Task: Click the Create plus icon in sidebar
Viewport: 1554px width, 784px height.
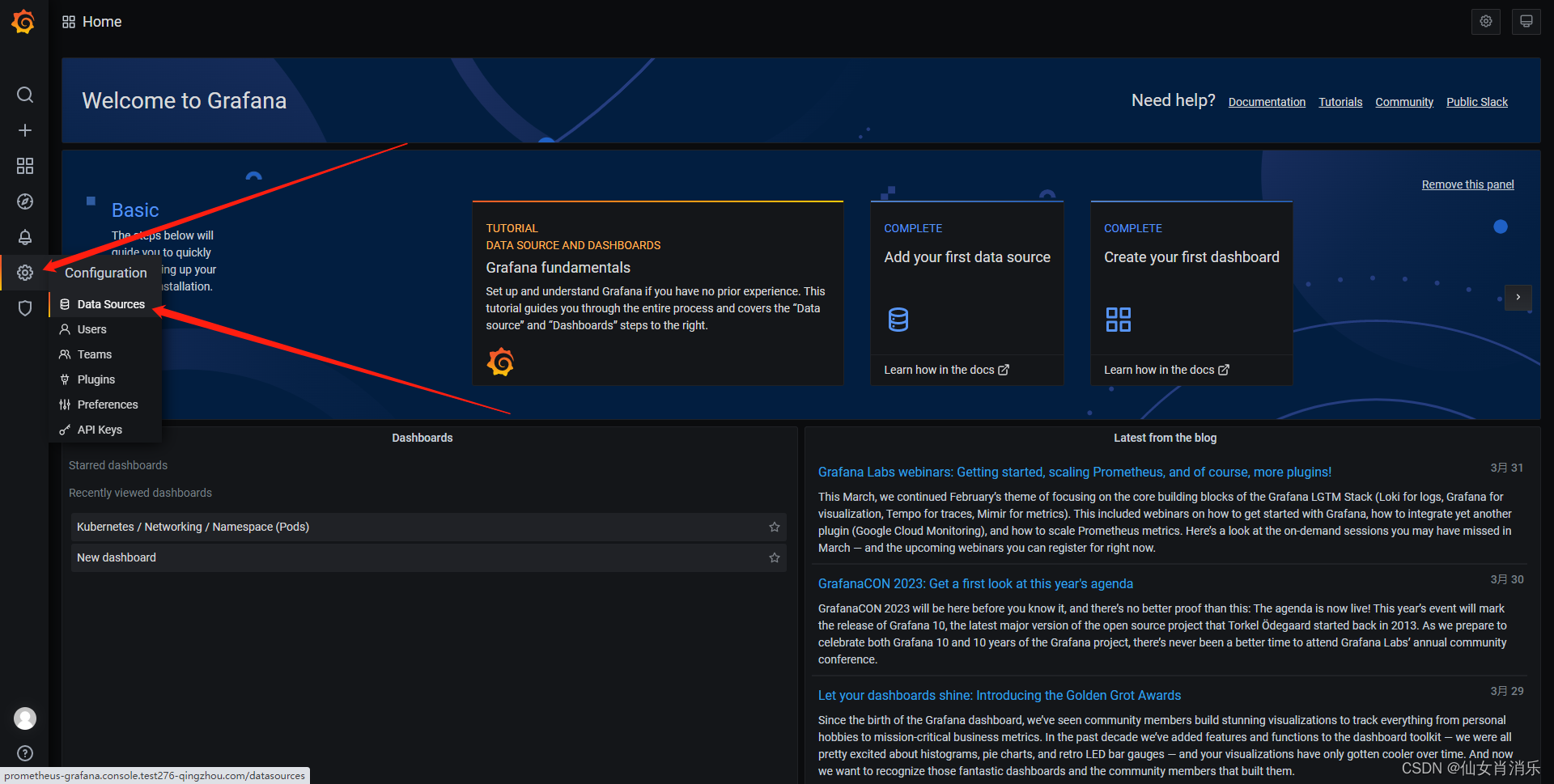Action: [x=25, y=130]
